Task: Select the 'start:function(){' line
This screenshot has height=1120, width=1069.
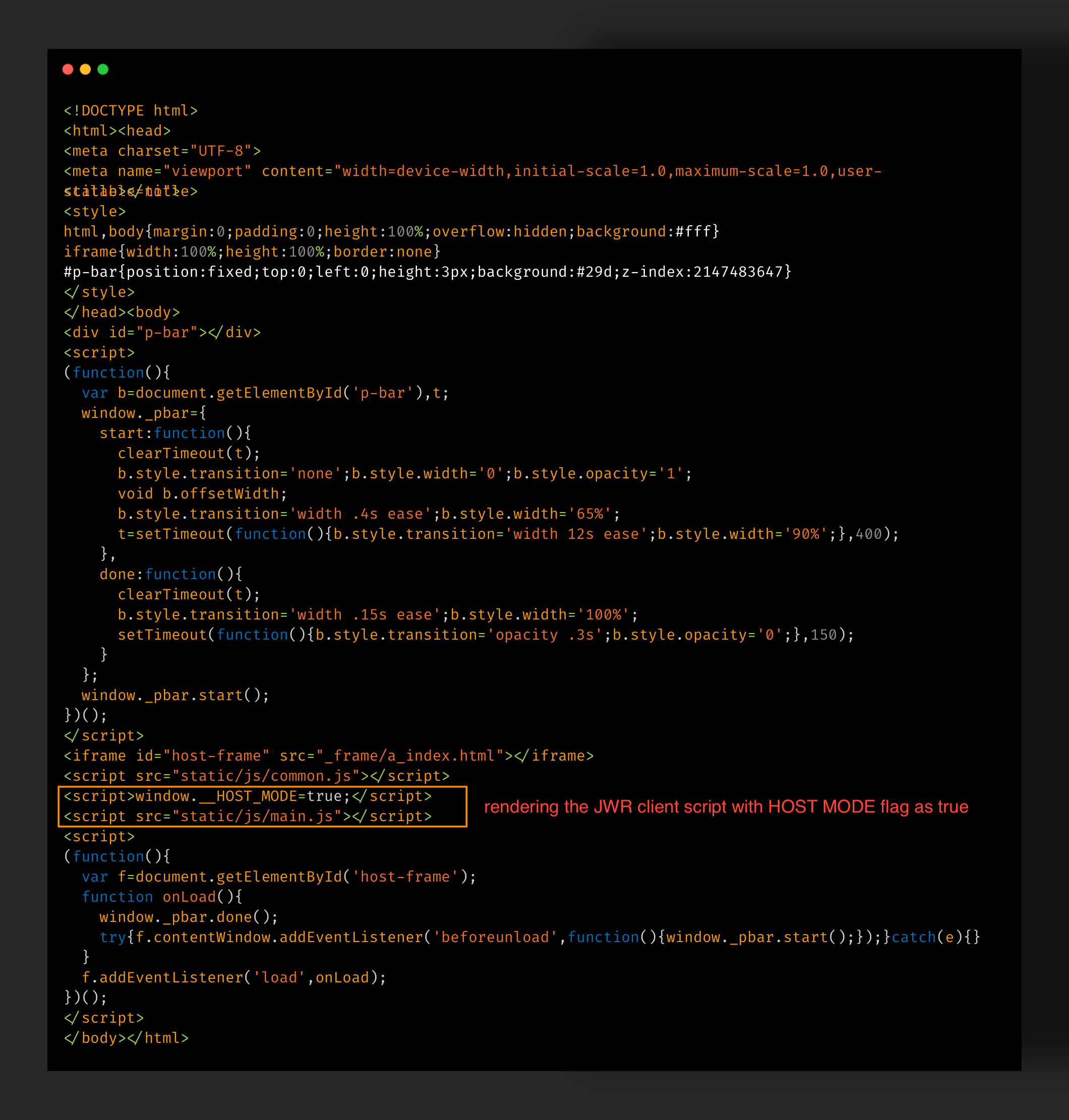Action: tap(175, 433)
